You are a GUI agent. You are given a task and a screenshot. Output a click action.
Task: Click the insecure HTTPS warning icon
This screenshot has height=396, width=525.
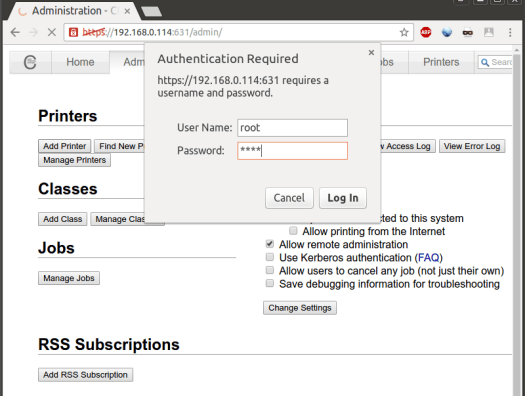point(73,32)
